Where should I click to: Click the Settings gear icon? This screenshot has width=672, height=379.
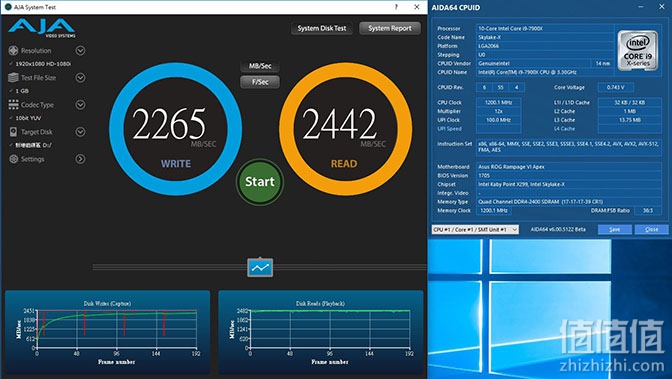(13, 159)
